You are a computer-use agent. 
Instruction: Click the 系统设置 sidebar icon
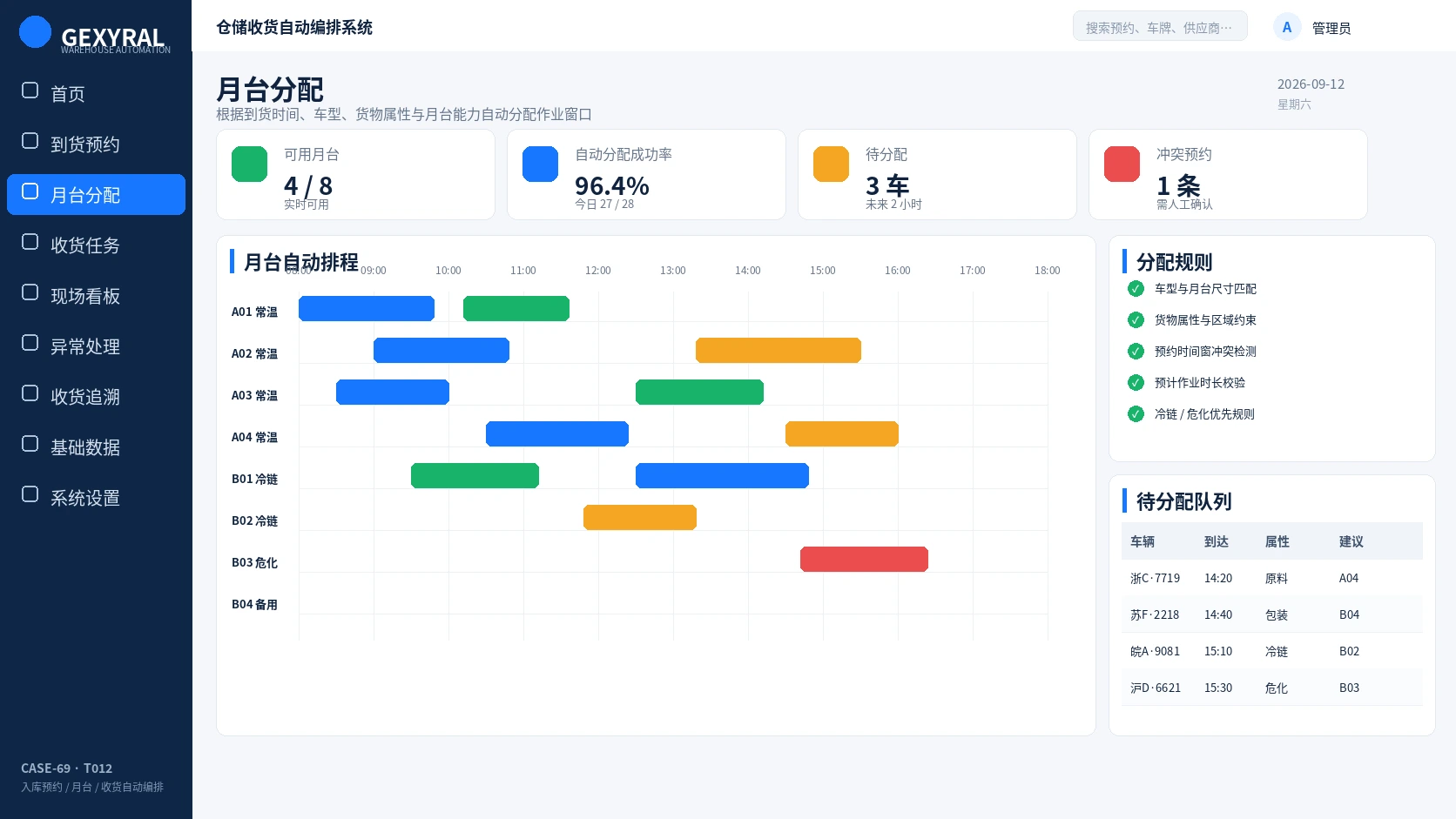point(30,494)
